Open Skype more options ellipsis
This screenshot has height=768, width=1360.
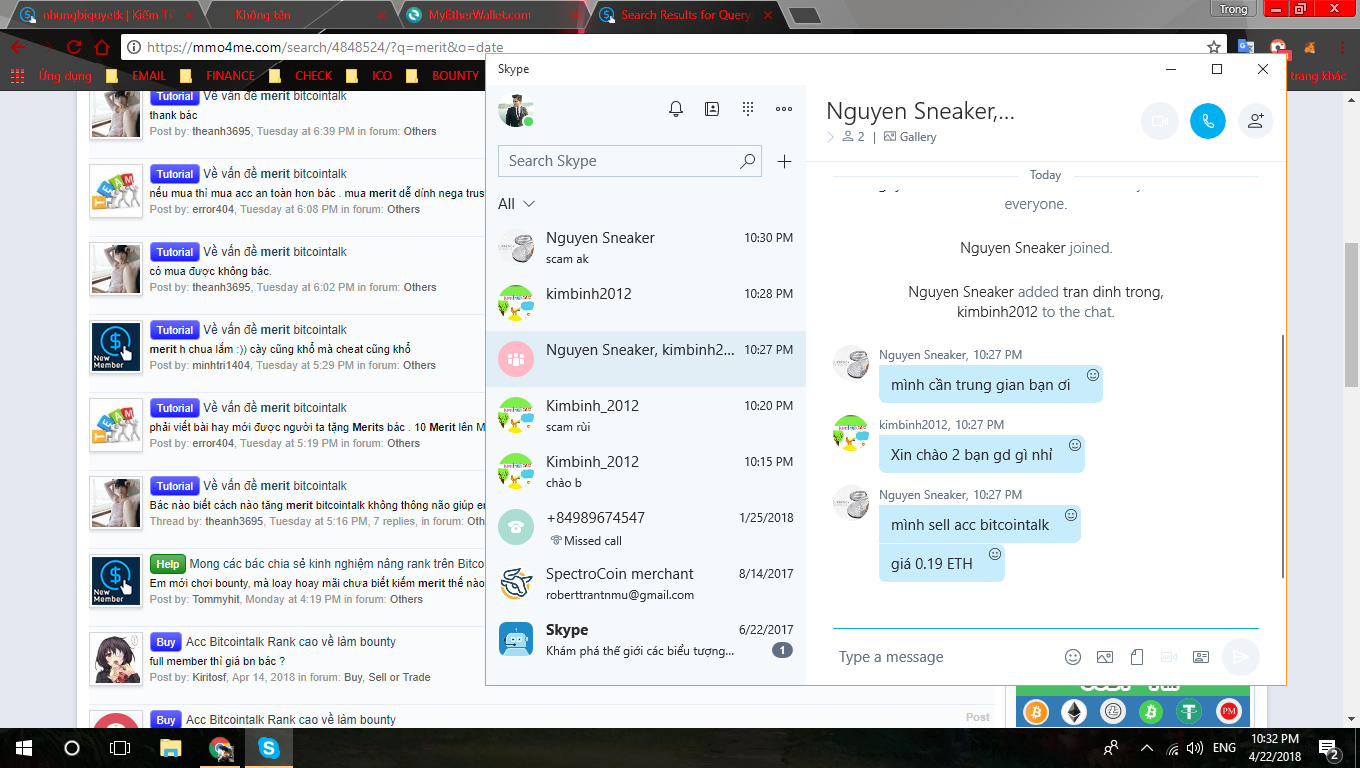[x=784, y=109]
